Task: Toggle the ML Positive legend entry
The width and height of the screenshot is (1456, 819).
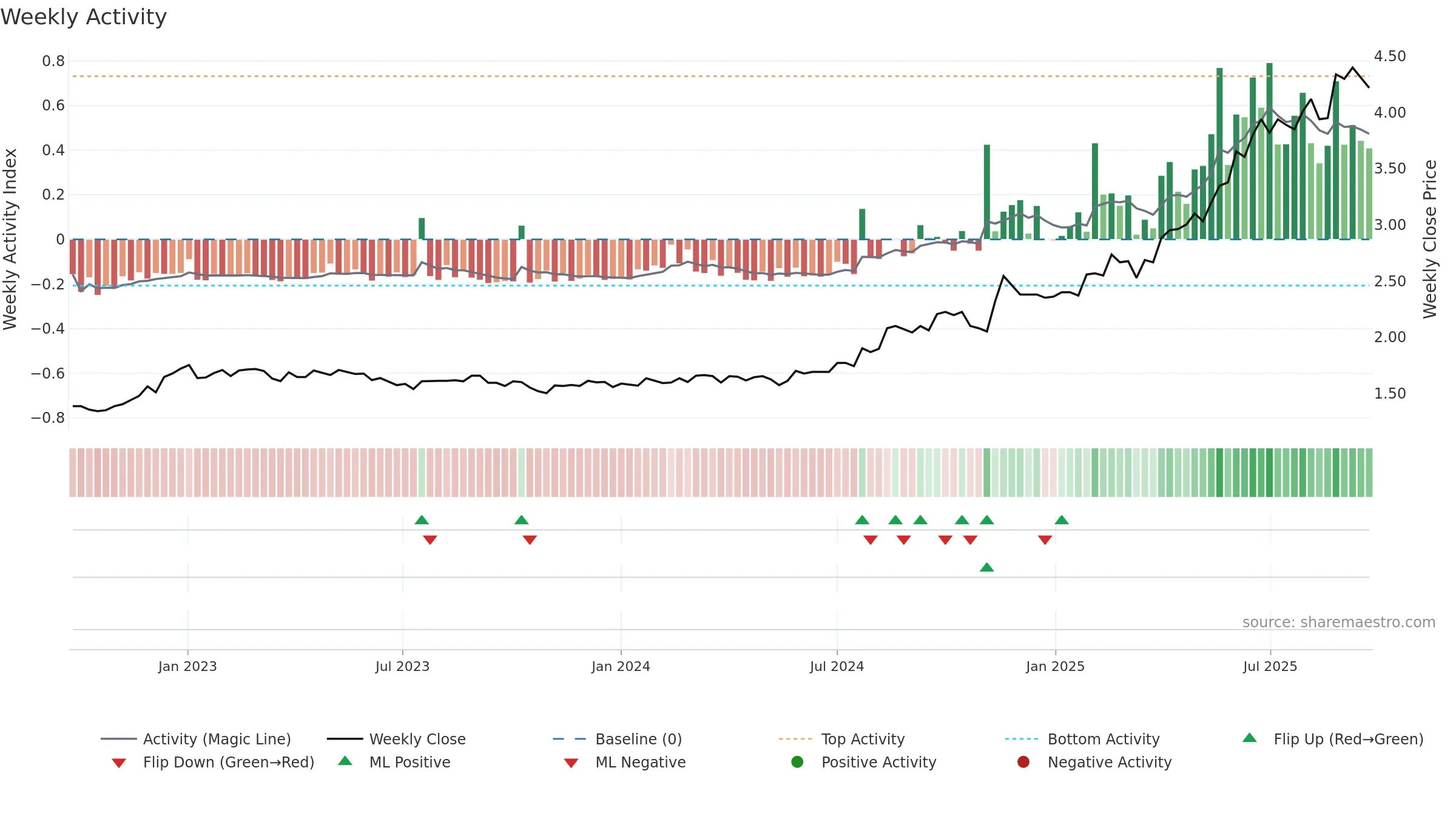Action: point(394,762)
